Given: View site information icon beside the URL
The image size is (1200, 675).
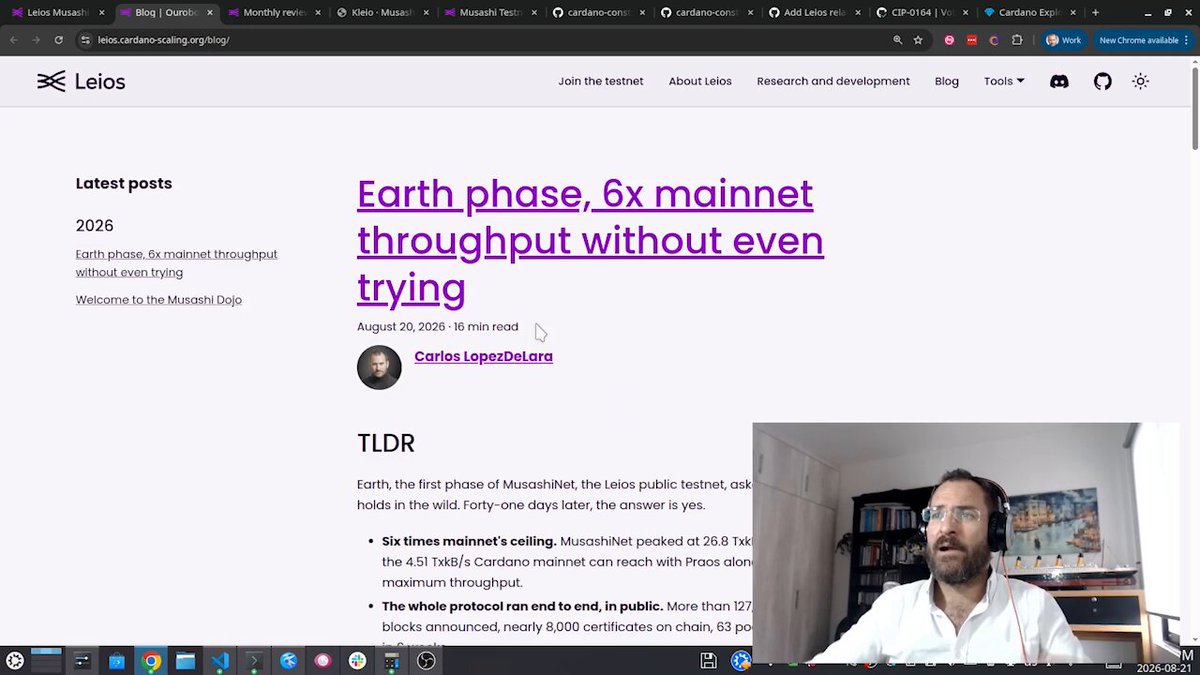Looking at the screenshot, I should tap(86, 40).
